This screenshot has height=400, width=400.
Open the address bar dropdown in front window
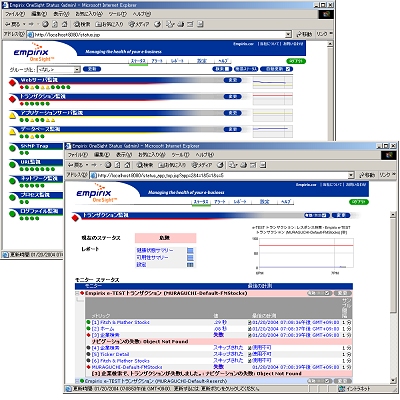[351, 175]
